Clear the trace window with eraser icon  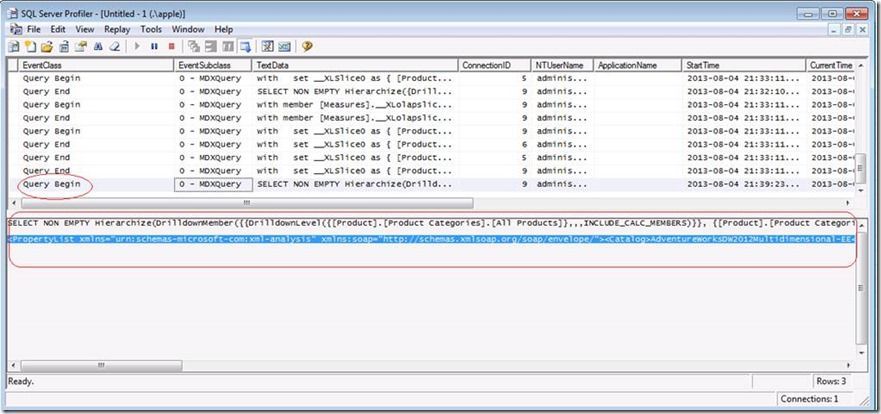click(x=115, y=46)
